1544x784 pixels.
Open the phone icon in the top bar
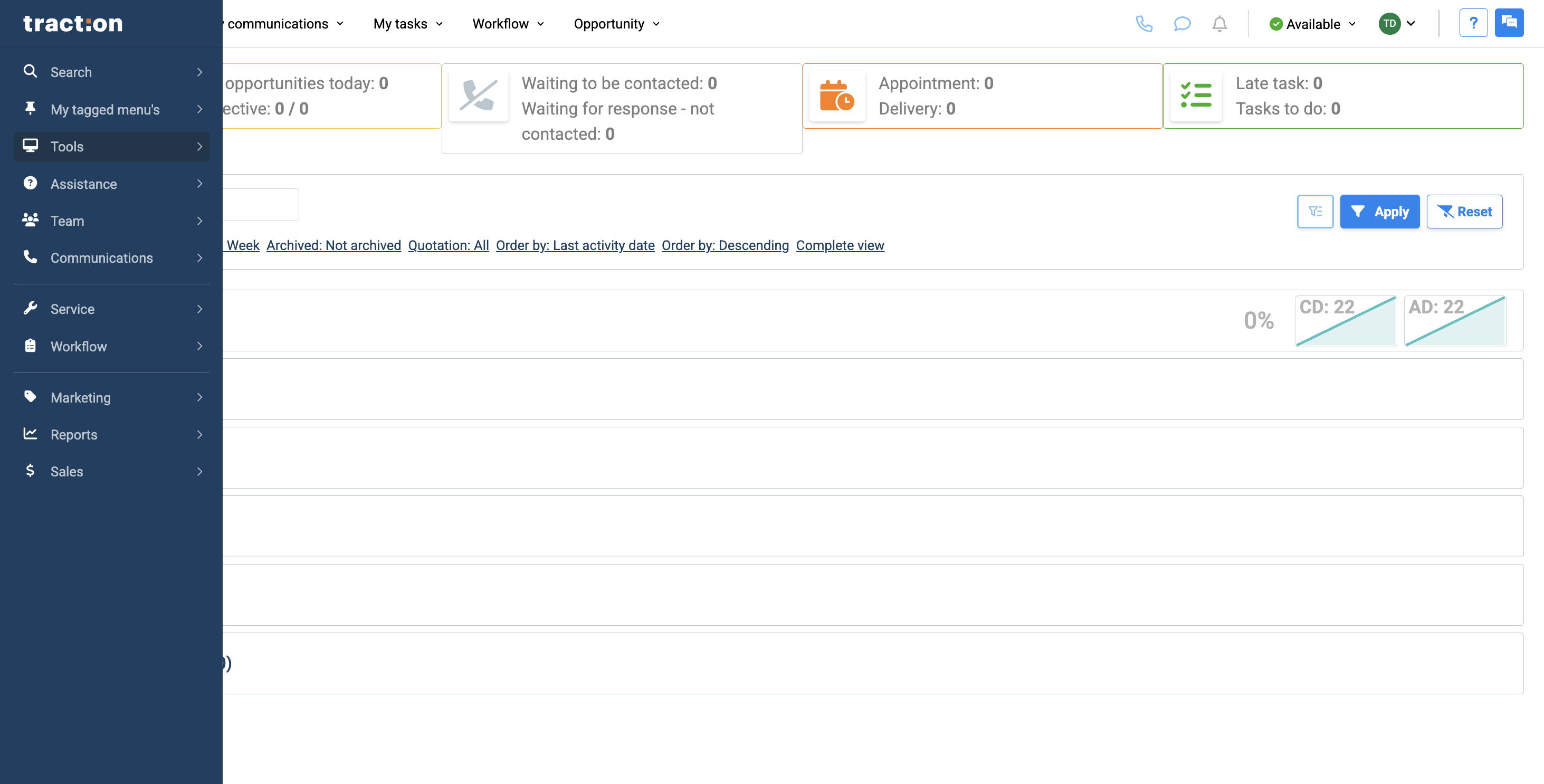(1144, 24)
